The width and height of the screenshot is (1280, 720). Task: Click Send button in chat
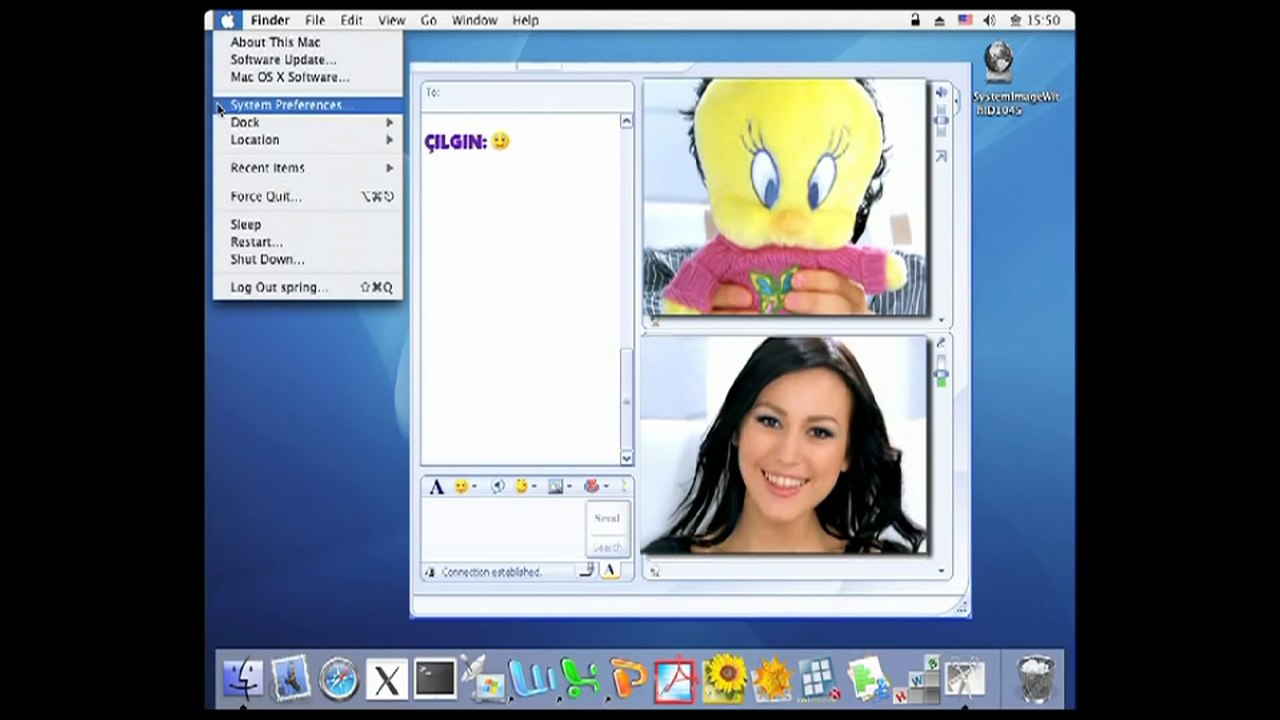tap(607, 518)
